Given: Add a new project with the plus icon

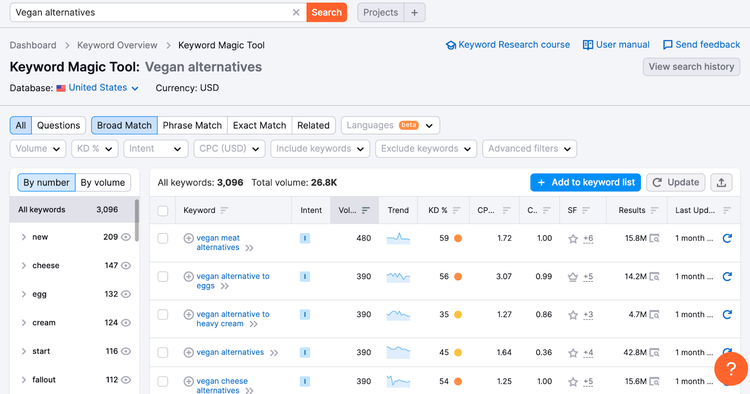Looking at the screenshot, I should pos(414,12).
